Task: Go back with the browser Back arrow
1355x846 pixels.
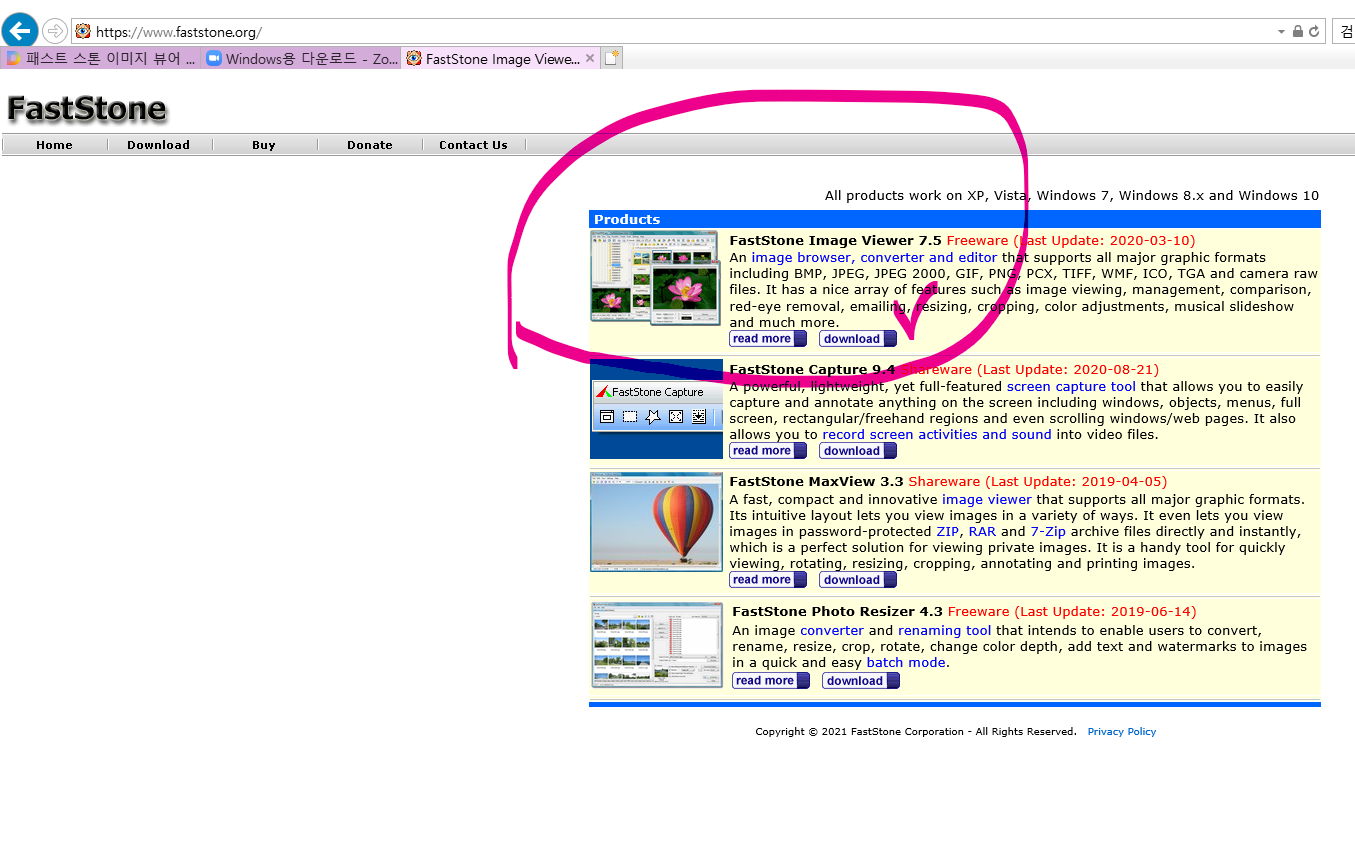Action: coord(20,30)
